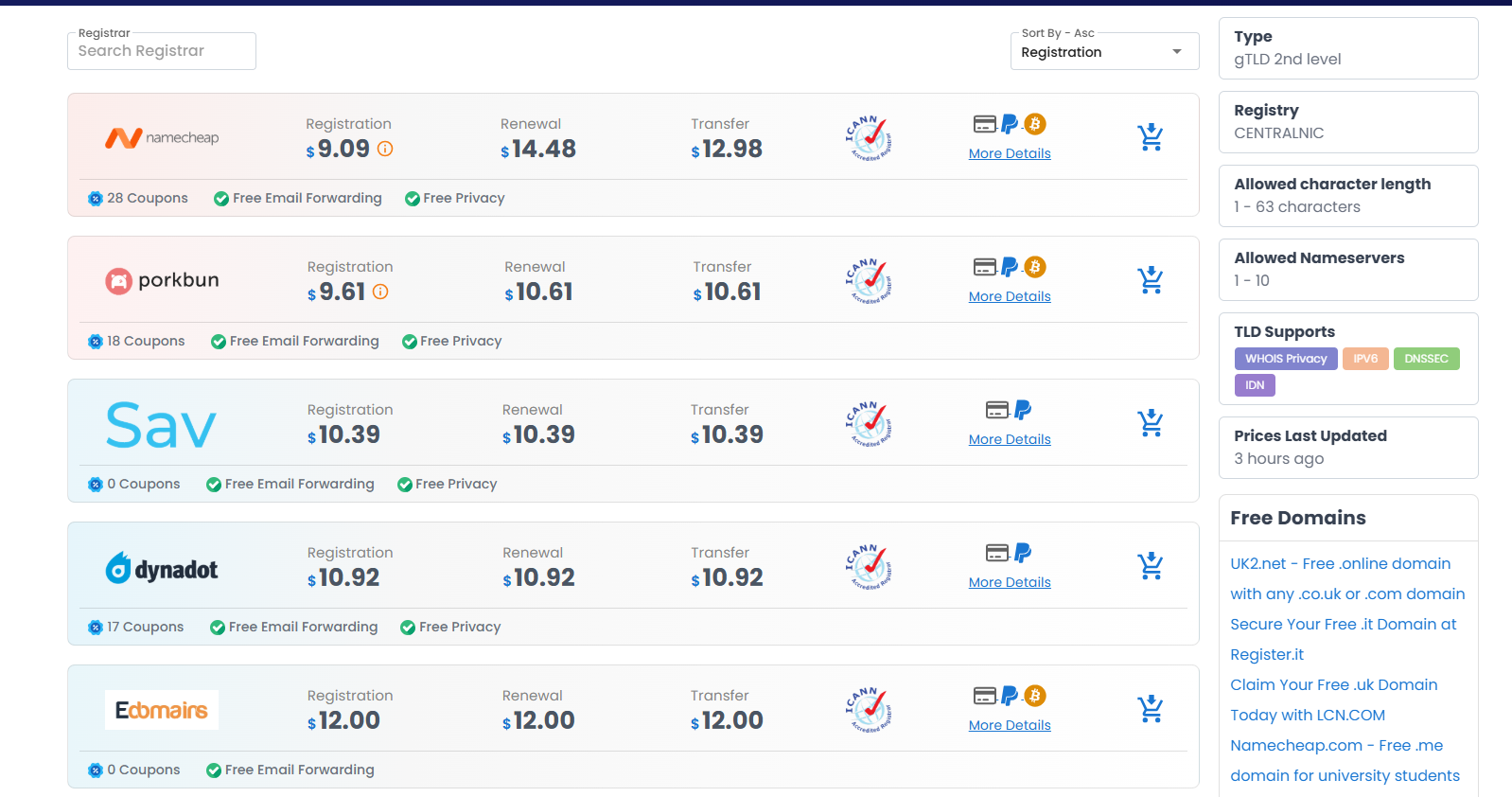1512x797 pixels.
Task: Click the IPV6 orange tag
Action: pos(1365,359)
